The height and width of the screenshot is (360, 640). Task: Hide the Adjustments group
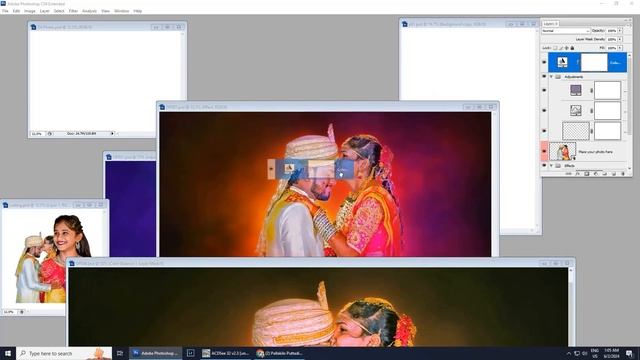pyautogui.click(x=544, y=76)
